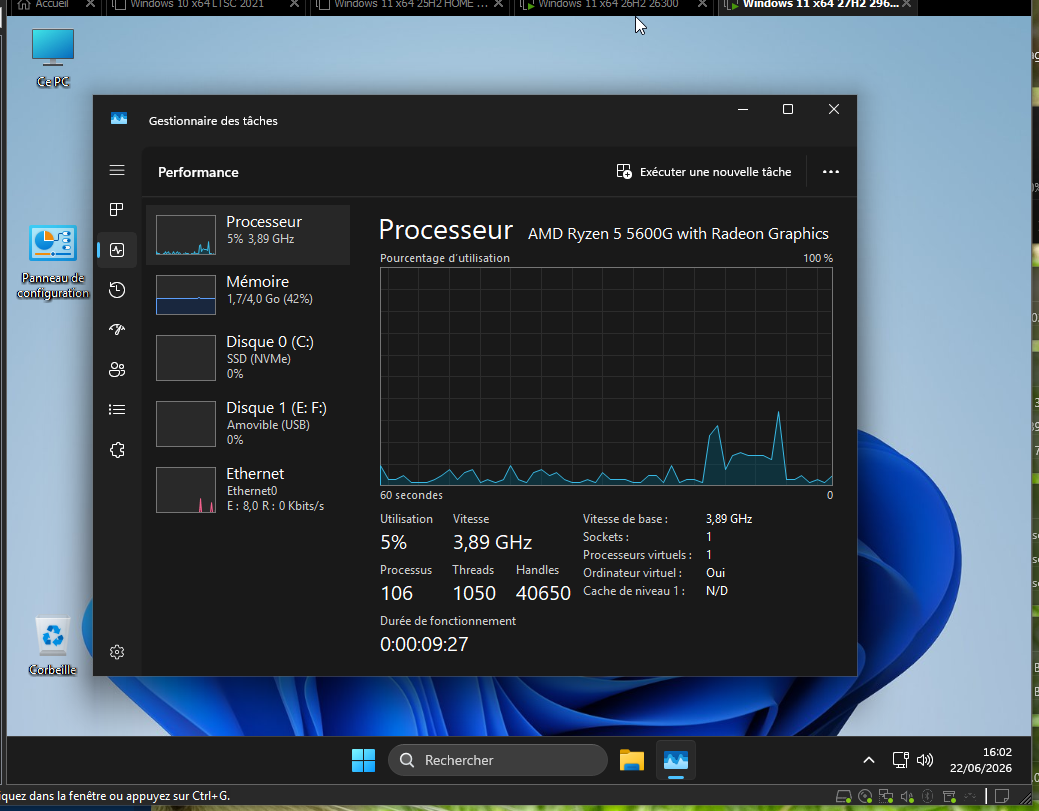Open the Details list icon in sidebar
Image resolution: width=1039 pixels, height=811 pixels.
coord(117,409)
